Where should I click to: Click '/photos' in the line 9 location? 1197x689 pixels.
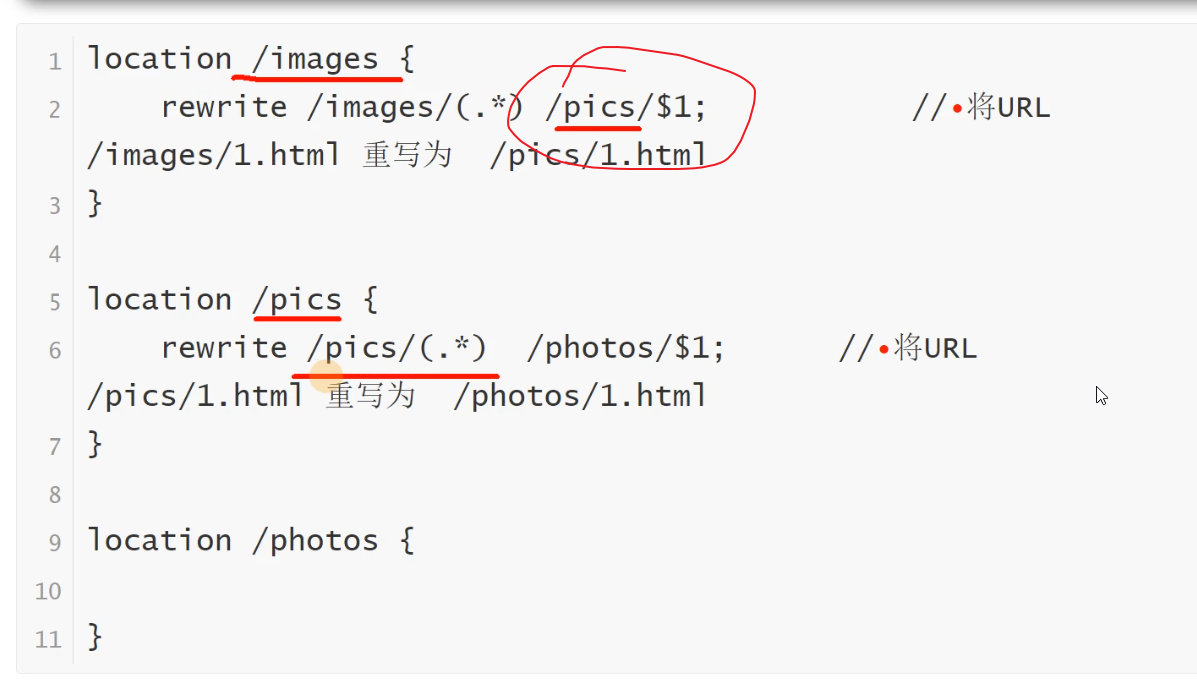click(315, 541)
